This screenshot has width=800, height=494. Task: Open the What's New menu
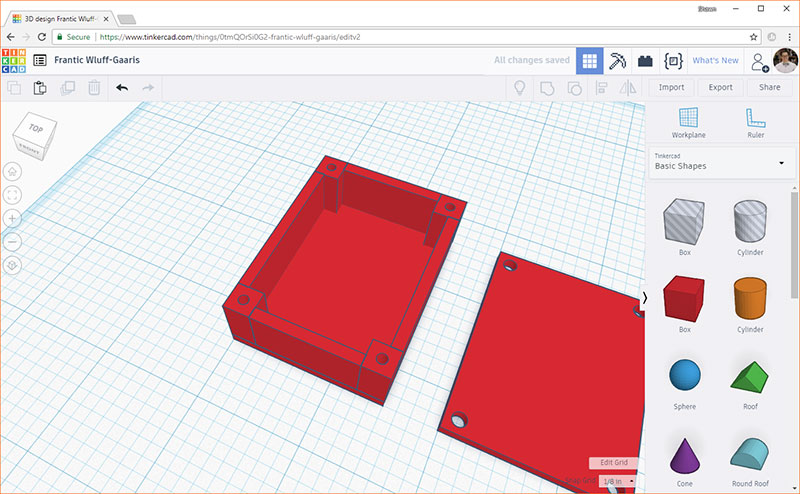(x=715, y=61)
